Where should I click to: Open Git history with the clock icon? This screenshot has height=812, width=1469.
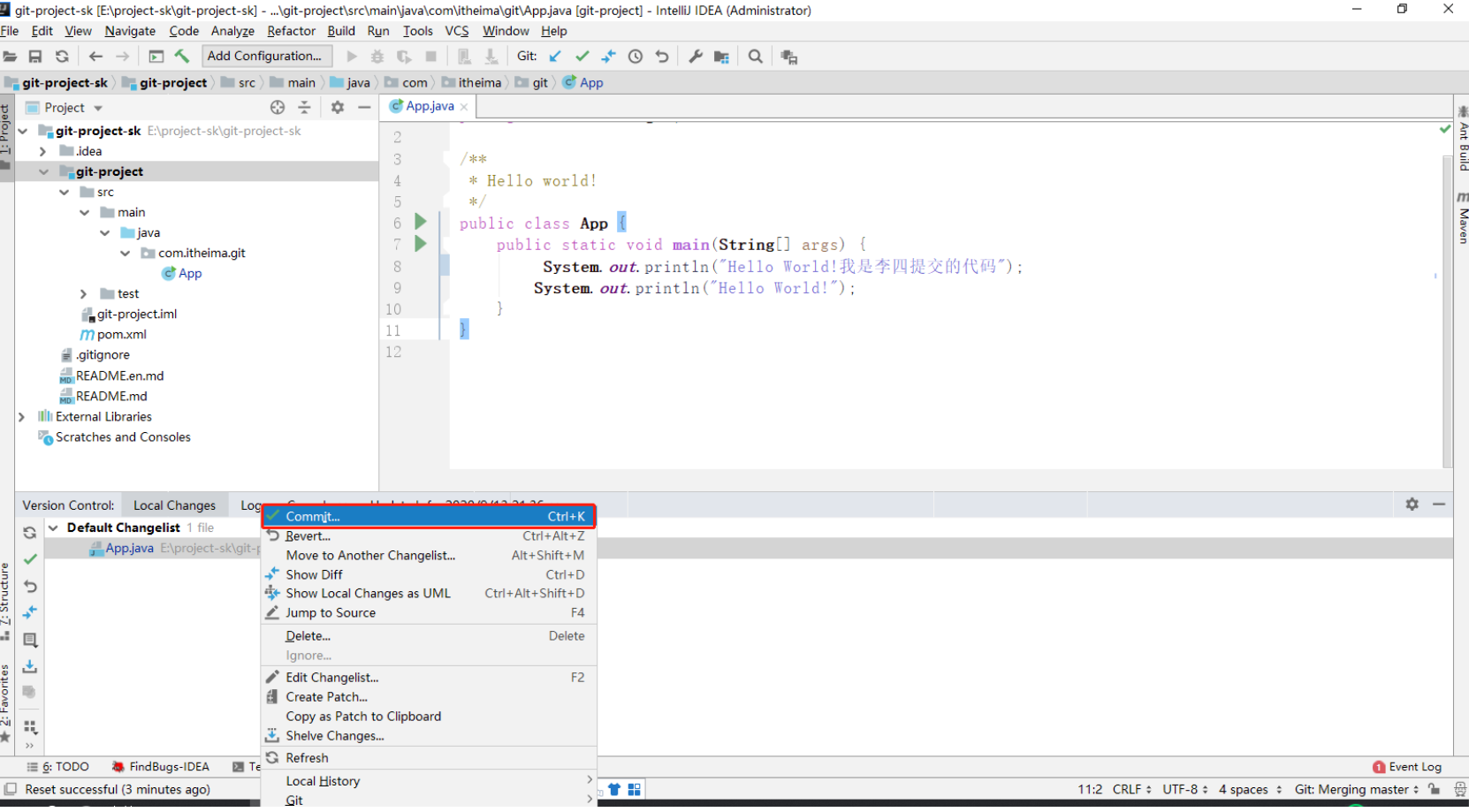pos(636,57)
